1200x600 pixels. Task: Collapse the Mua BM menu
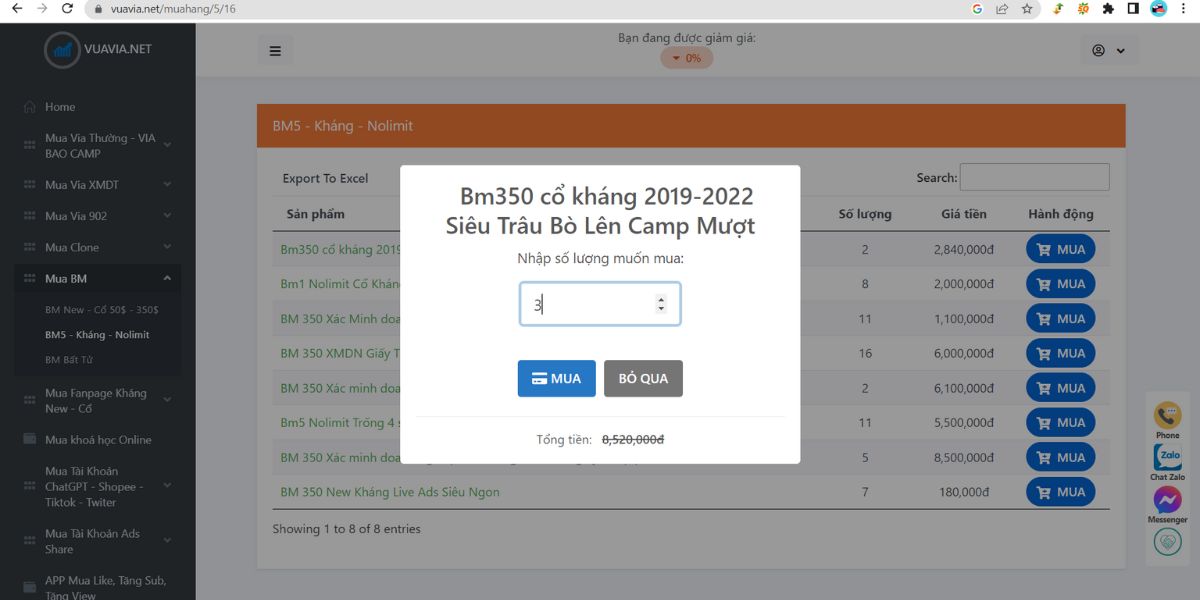pos(97,278)
